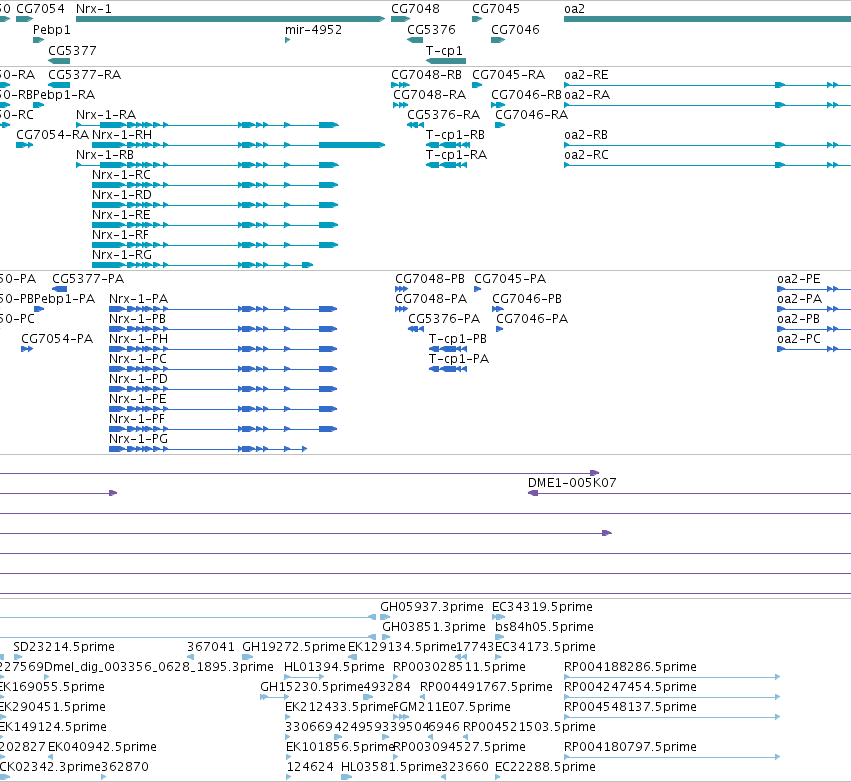The width and height of the screenshot is (851, 782).
Task: Click the EC34319.5prime EST label
Action: tap(542, 607)
